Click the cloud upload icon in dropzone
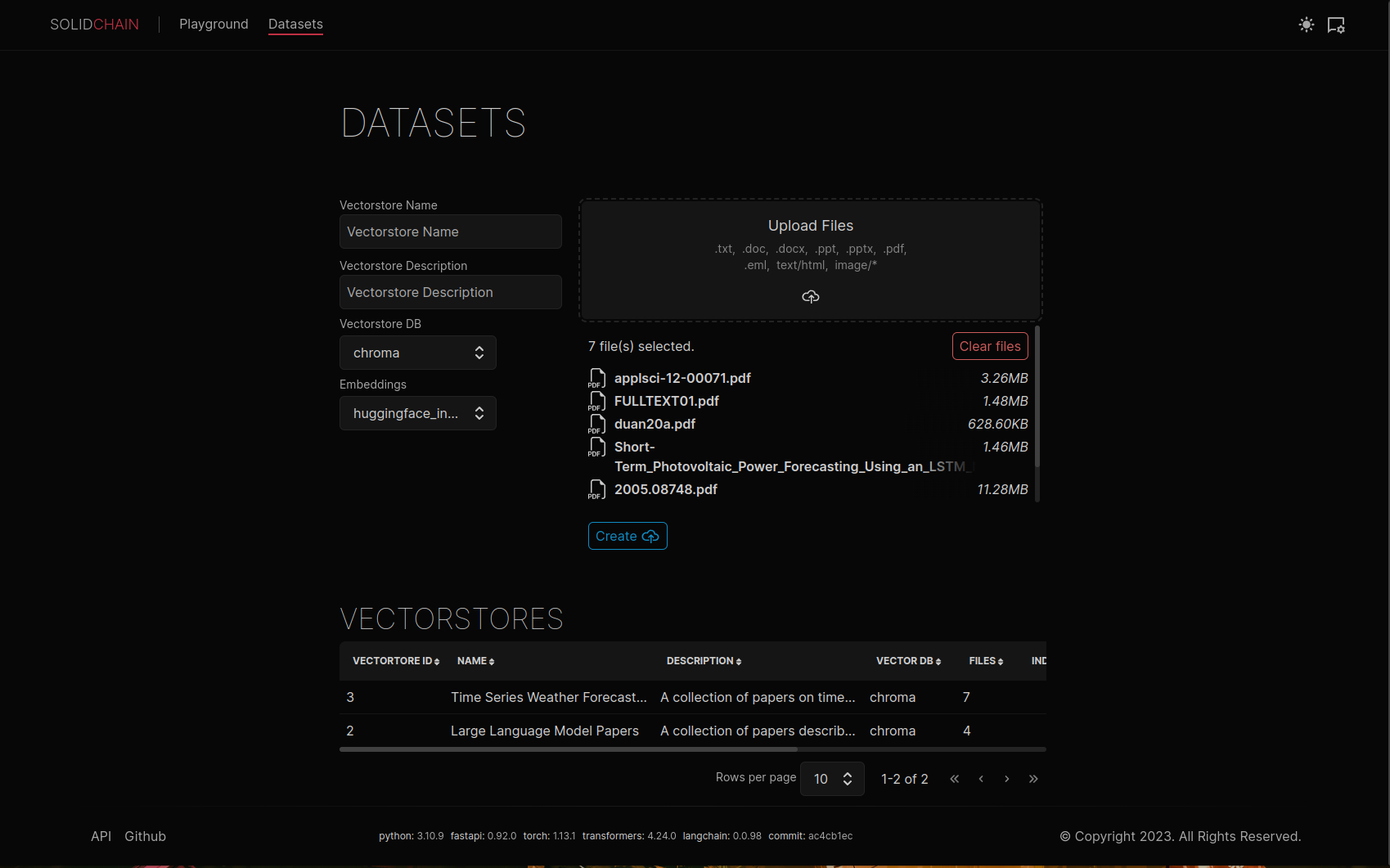 click(x=811, y=297)
